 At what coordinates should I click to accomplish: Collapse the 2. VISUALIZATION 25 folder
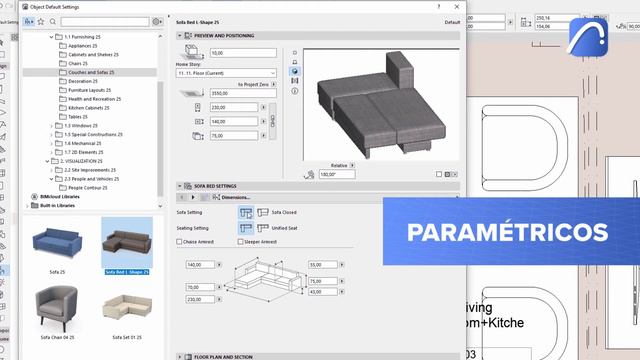coord(47,162)
